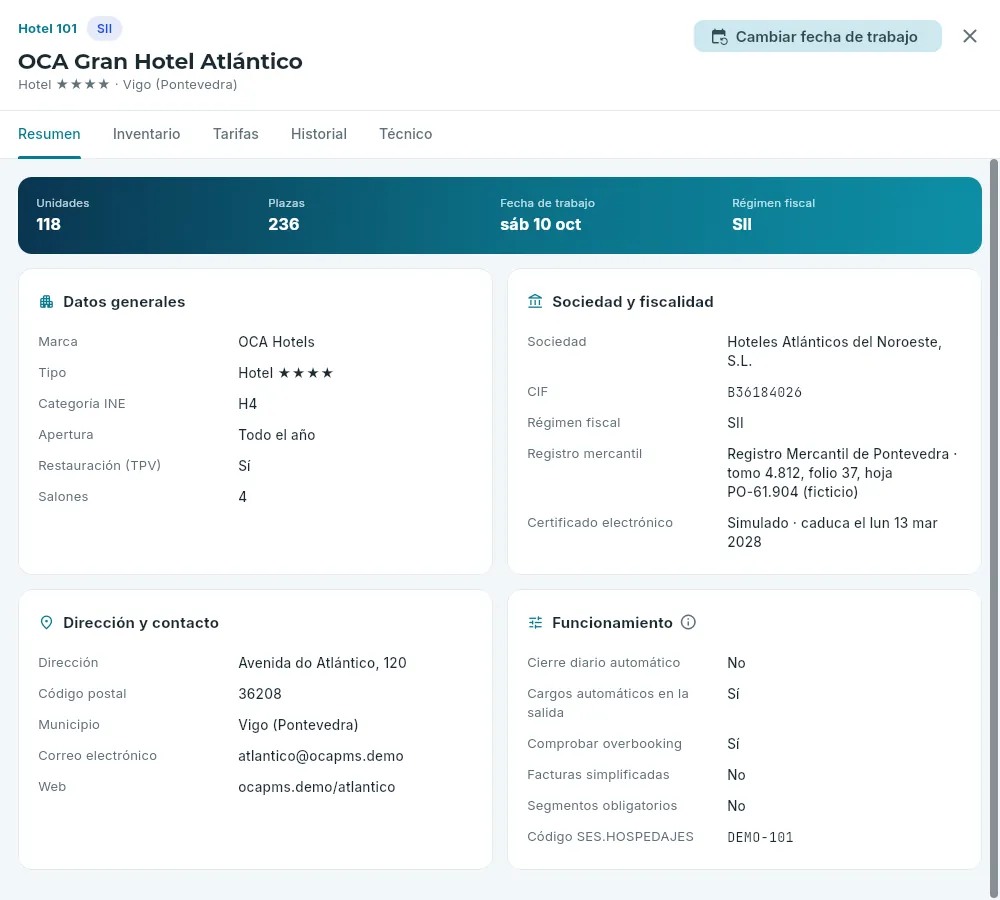
Task: Click the Certificado electrónico expiry text
Action: (x=832, y=532)
